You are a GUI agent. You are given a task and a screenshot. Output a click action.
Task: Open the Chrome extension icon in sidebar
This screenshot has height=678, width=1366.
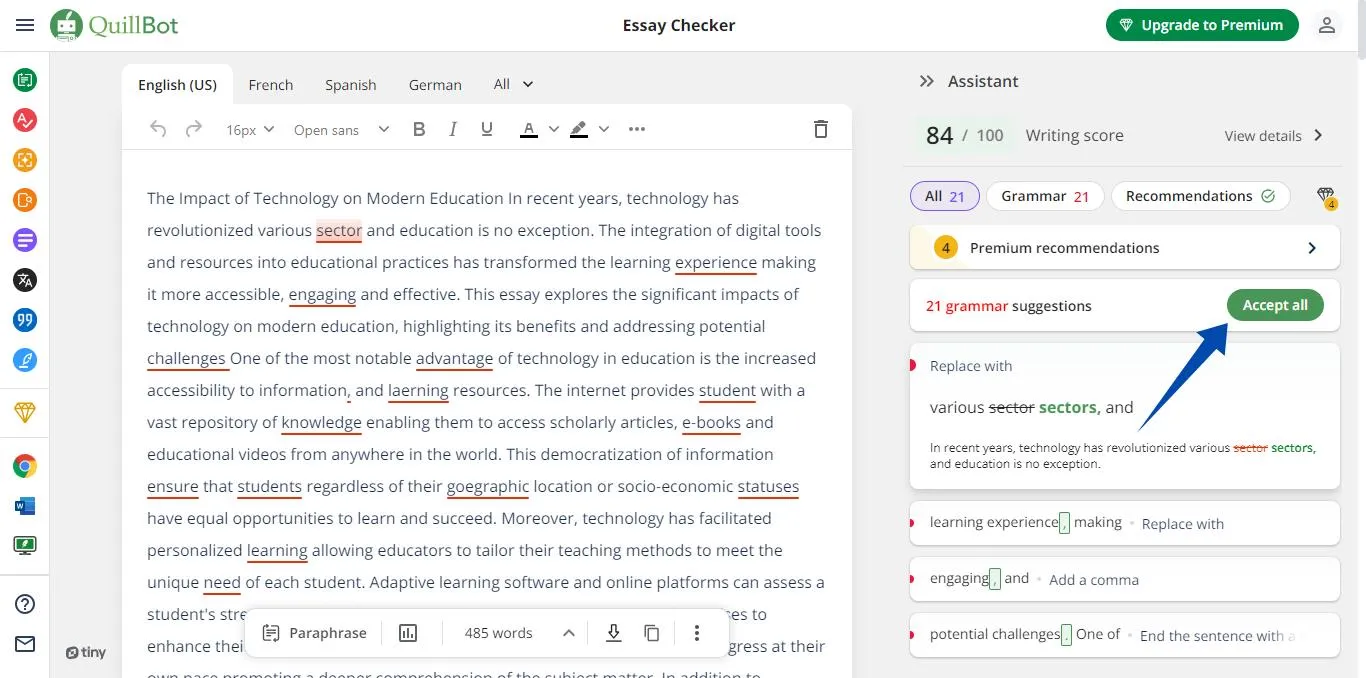(x=25, y=465)
